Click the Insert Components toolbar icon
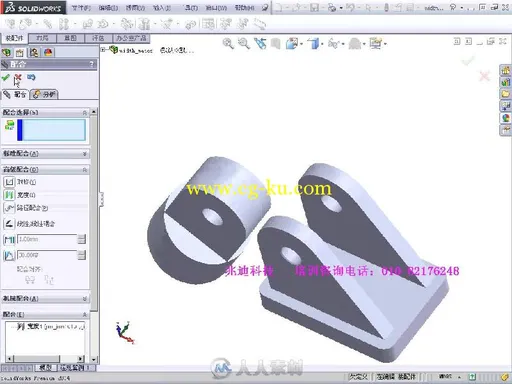Image resolution: width=512 pixels, height=384 pixels. pos(25,24)
